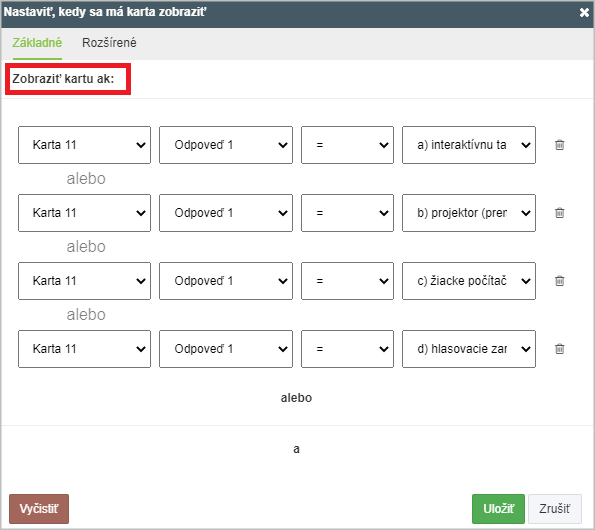Click the Zrušiť button
The height and width of the screenshot is (530, 595).
click(554, 509)
